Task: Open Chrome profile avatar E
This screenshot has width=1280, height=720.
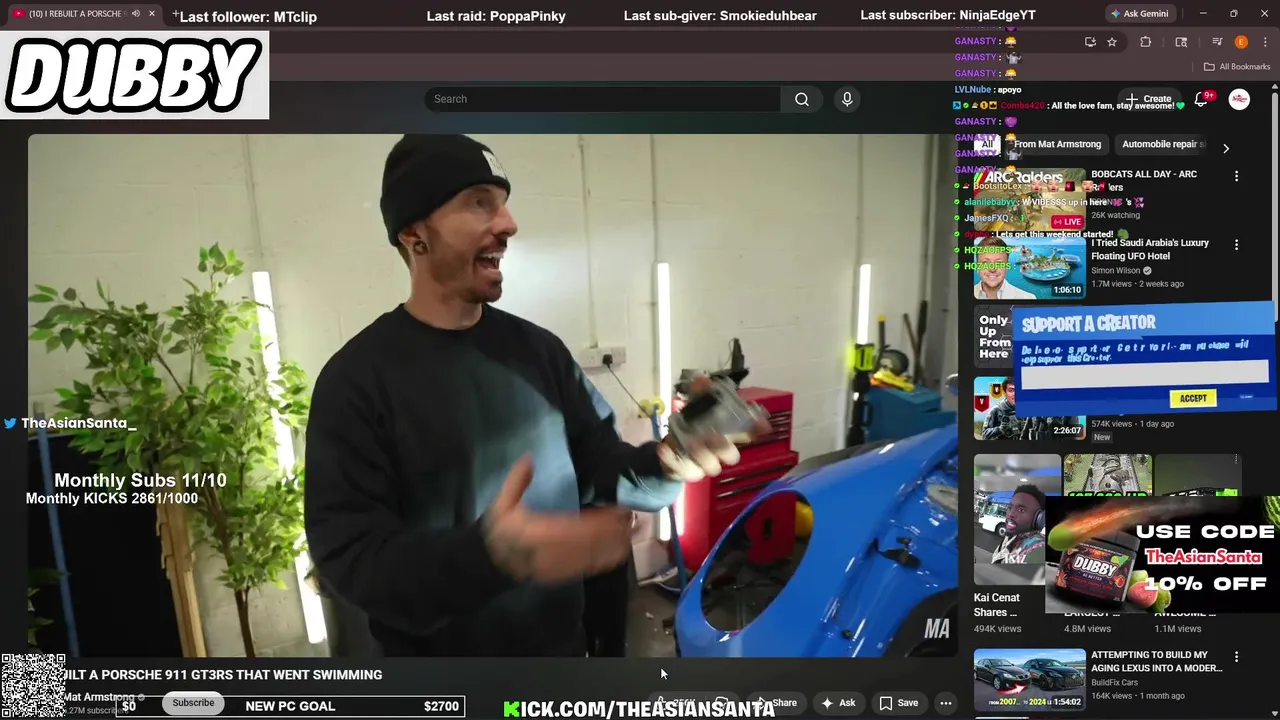Action: point(1241,42)
